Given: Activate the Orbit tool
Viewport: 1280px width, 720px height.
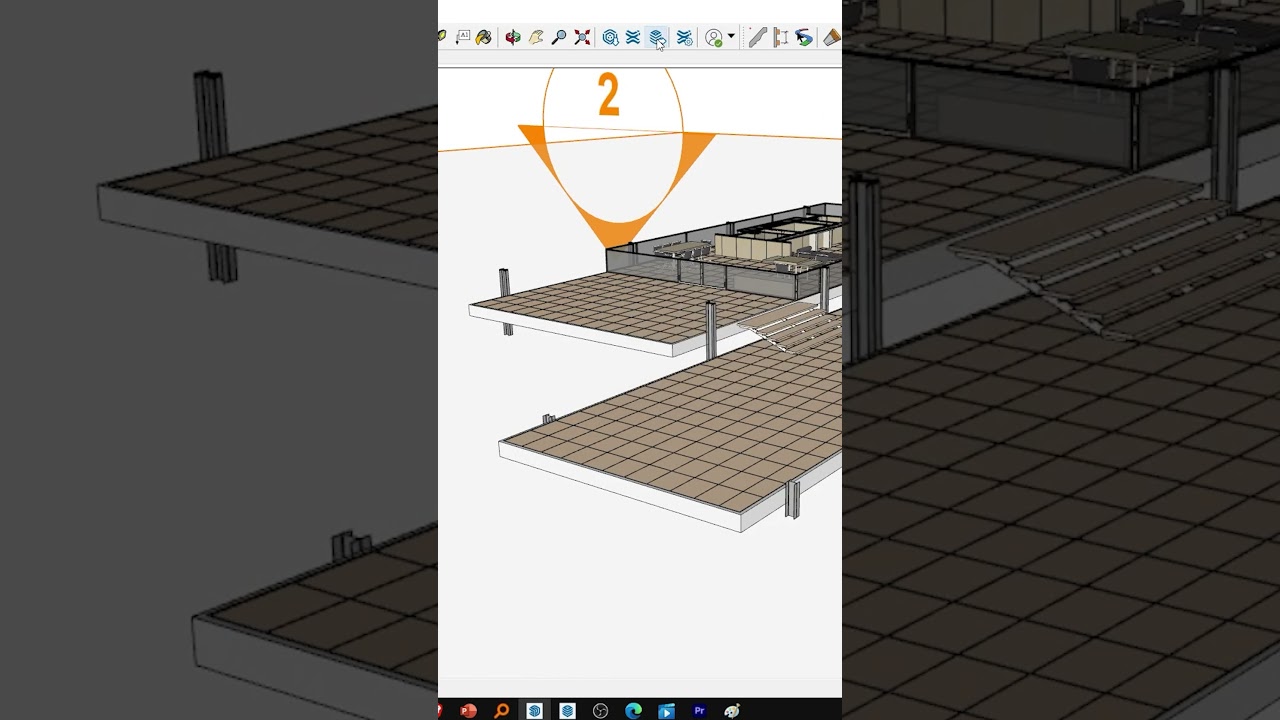Looking at the screenshot, I should click(x=513, y=37).
